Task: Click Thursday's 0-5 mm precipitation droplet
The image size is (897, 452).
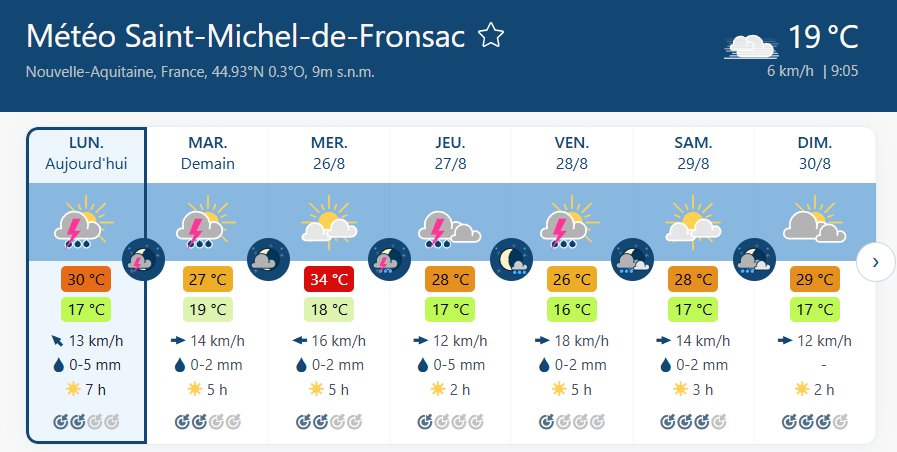Action: click(423, 365)
